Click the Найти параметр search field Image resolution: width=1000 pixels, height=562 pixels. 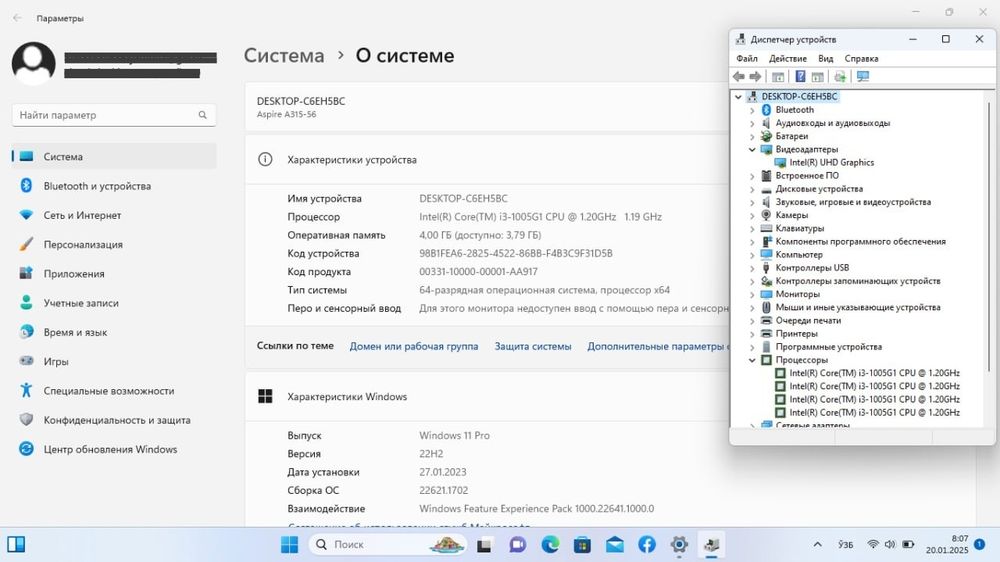coord(114,115)
